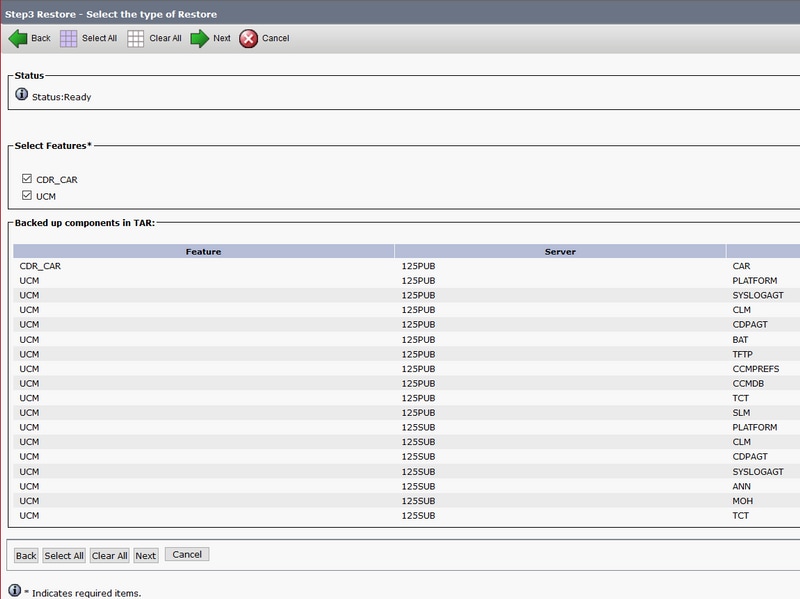Click the TCT component in the 125SUB row
The height and width of the screenshot is (599, 800).
[740, 516]
